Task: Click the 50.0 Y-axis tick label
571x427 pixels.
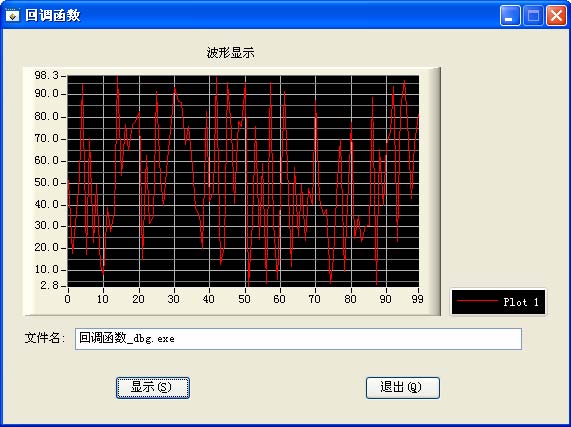Action: pyautogui.click(x=46, y=182)
